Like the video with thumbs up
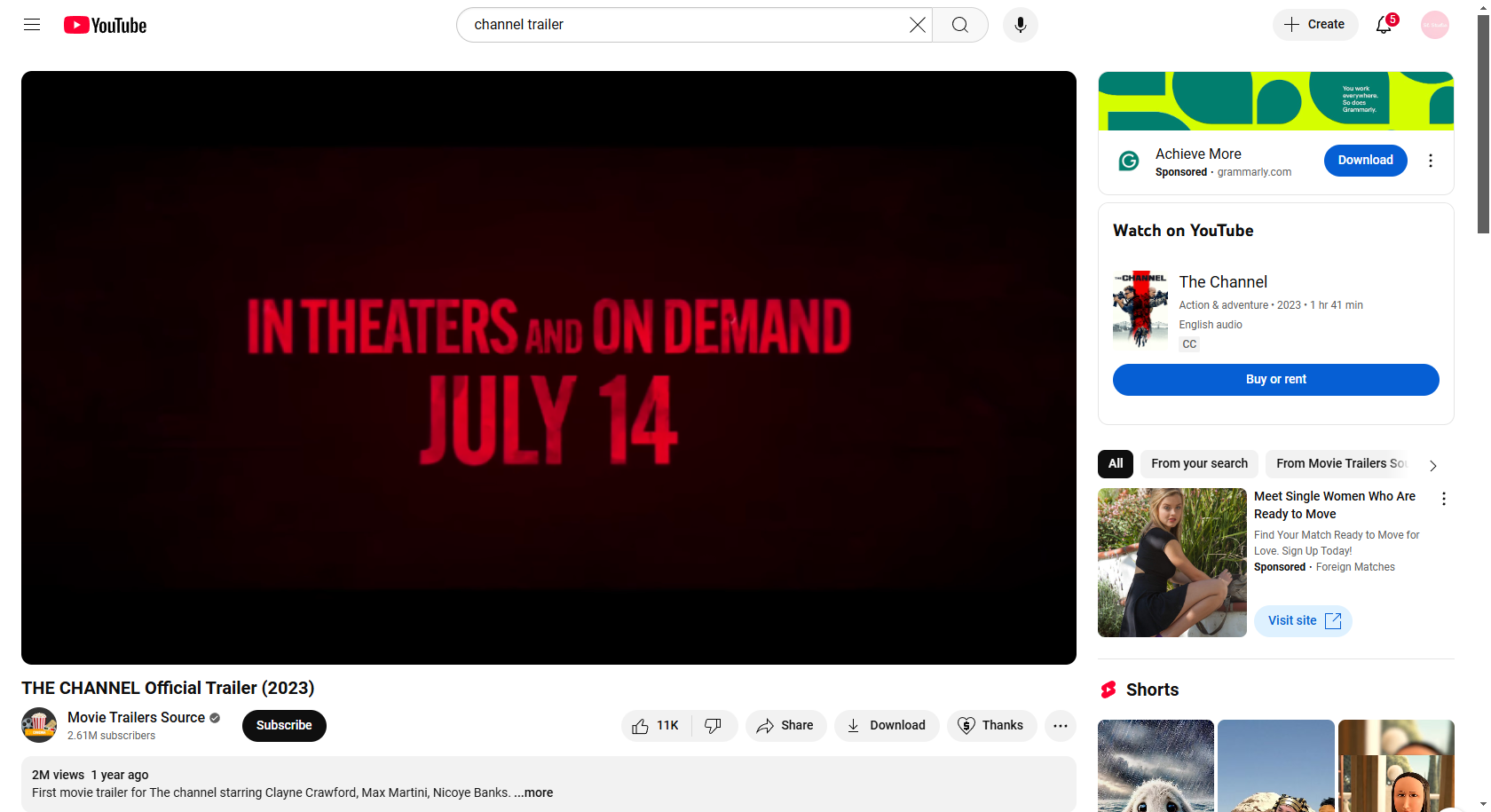The width and height of the screenshot is (1491, 812). point(656,725)
